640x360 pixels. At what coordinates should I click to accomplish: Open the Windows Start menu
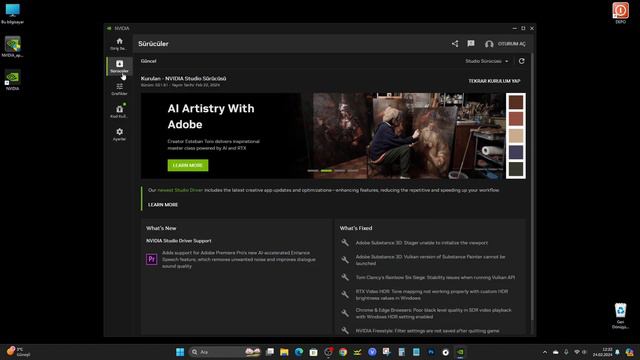180,352
